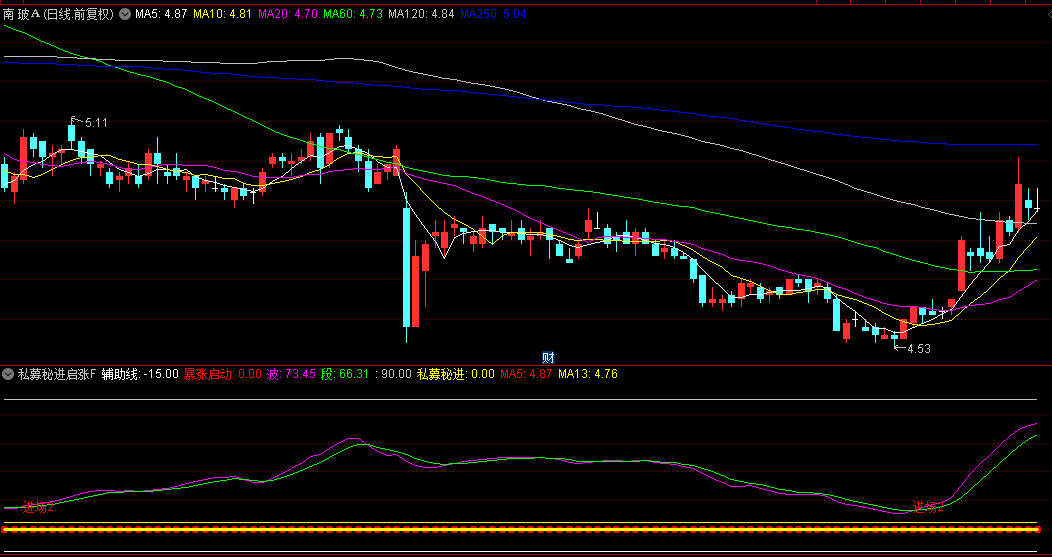
Task: Click the 私募秘进: 0.00 yellow value
Action: point(456,374)
